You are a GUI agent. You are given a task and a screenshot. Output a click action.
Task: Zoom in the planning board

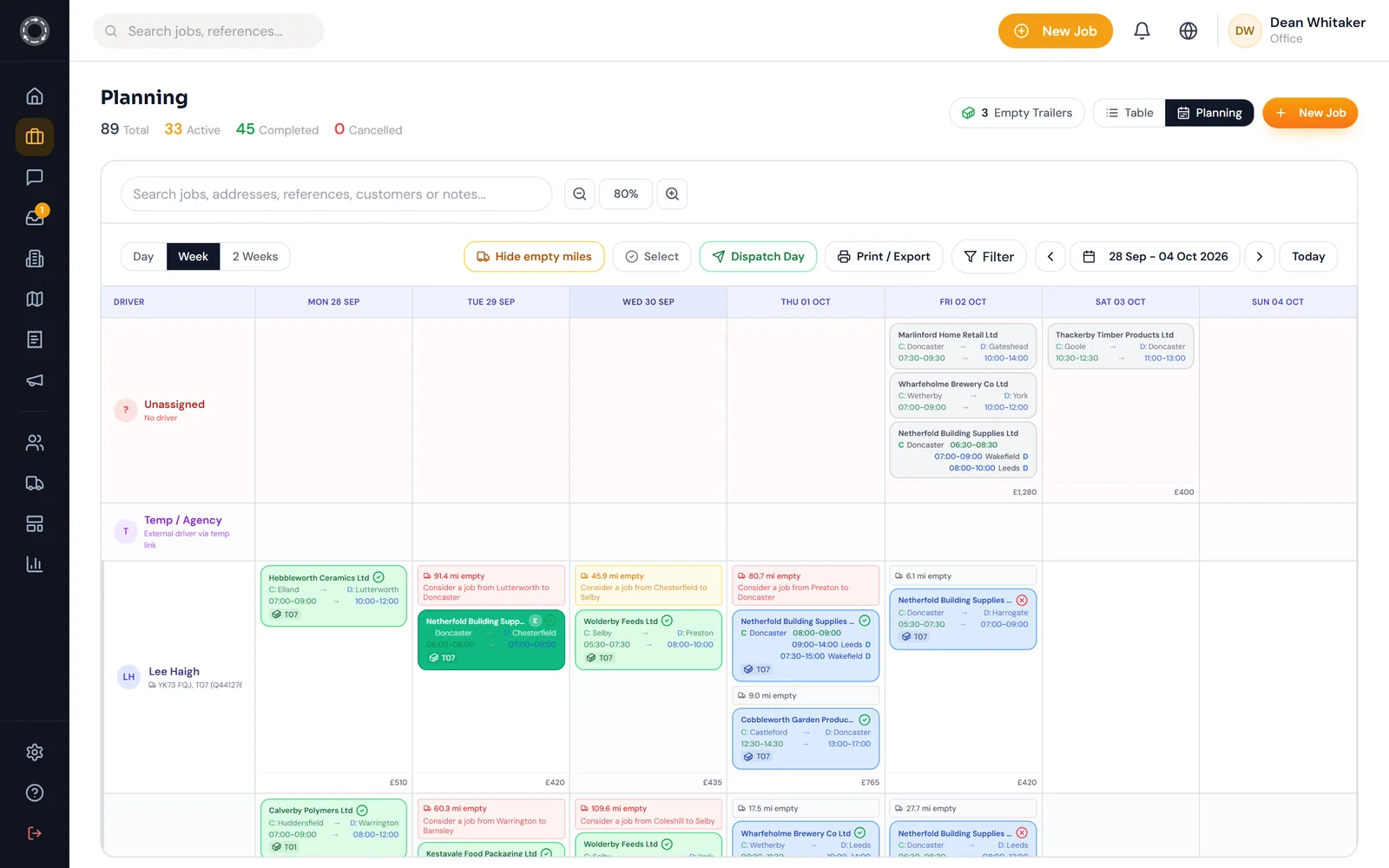pyautogui.click(x=672, y=194)
